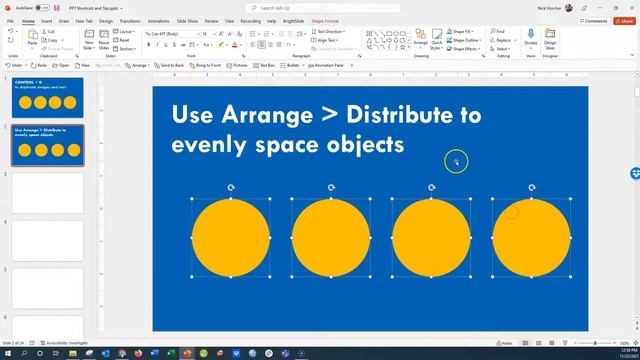Screen dimensions: 640x360
Task: Center align the text
Action: click(x=261, y=44)
